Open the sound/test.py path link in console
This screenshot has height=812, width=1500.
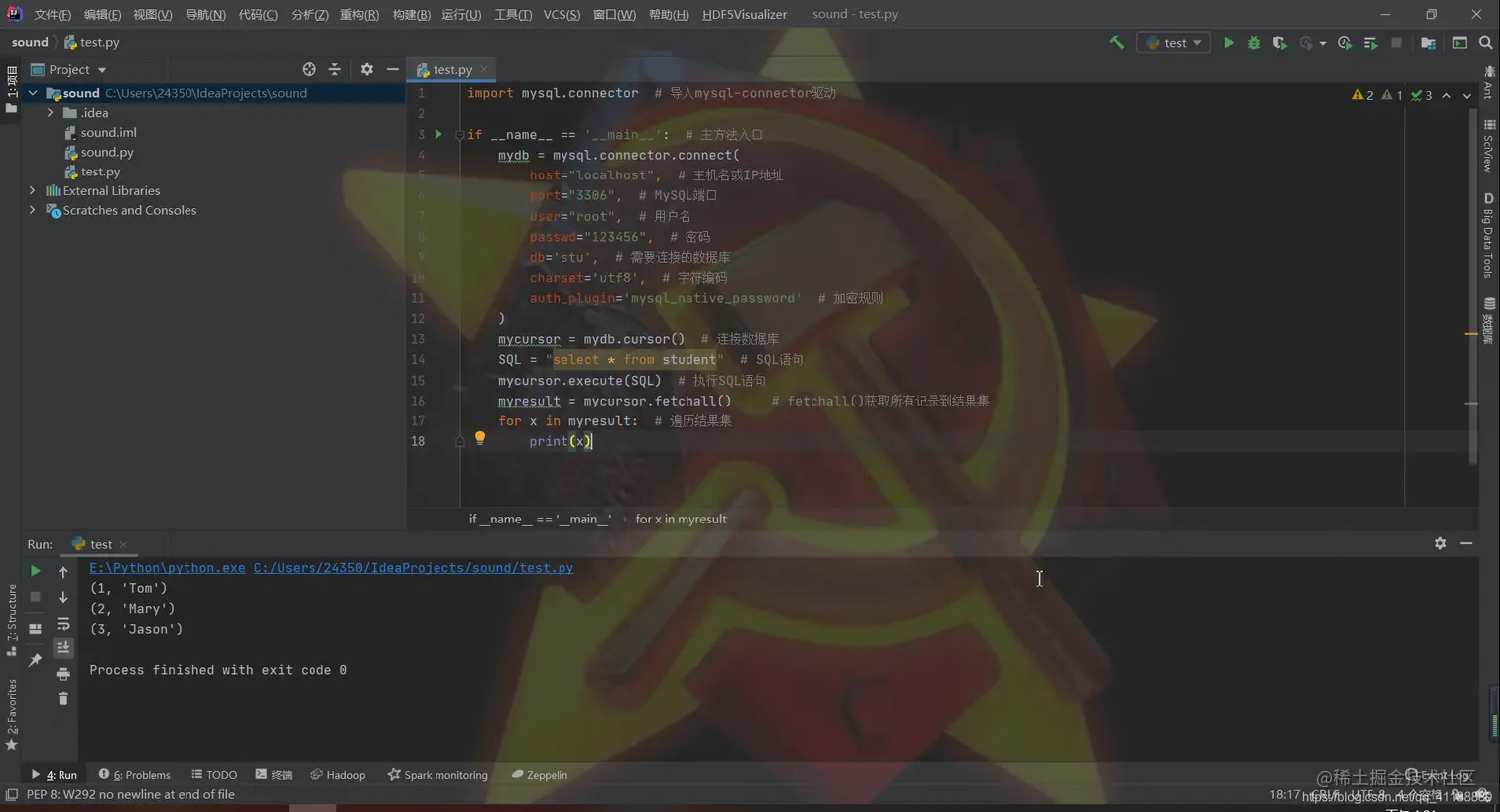pyautogui.click(x=414, y=568)
